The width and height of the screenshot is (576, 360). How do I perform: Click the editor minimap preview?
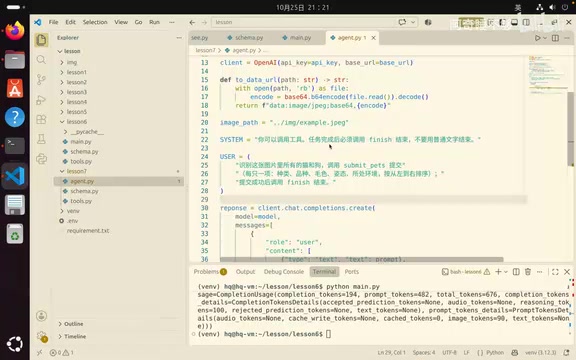[547, 75]
